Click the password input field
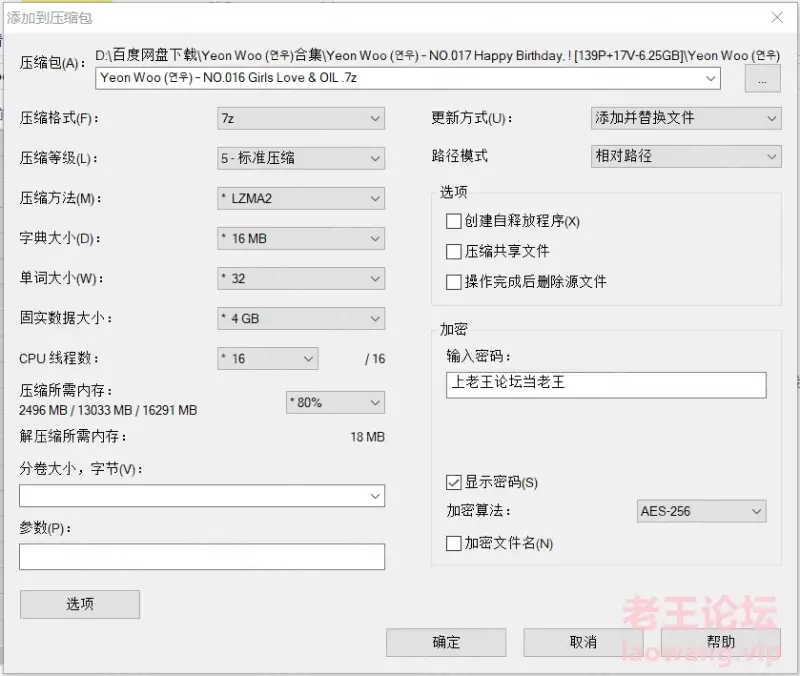The width and height of the screenshot is (800, 676). [606, 385]
